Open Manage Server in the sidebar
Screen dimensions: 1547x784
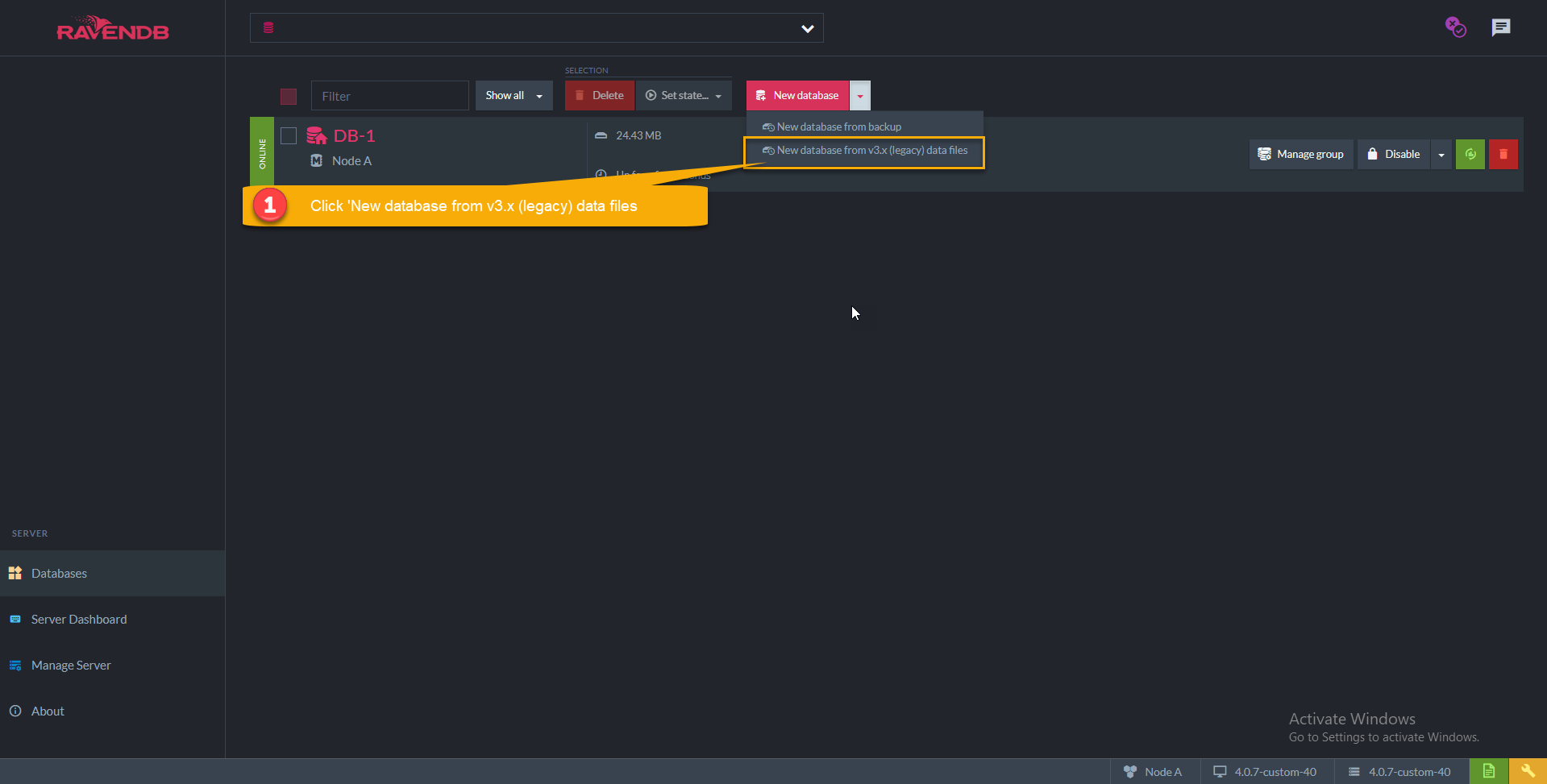click(x=112, y=666)
